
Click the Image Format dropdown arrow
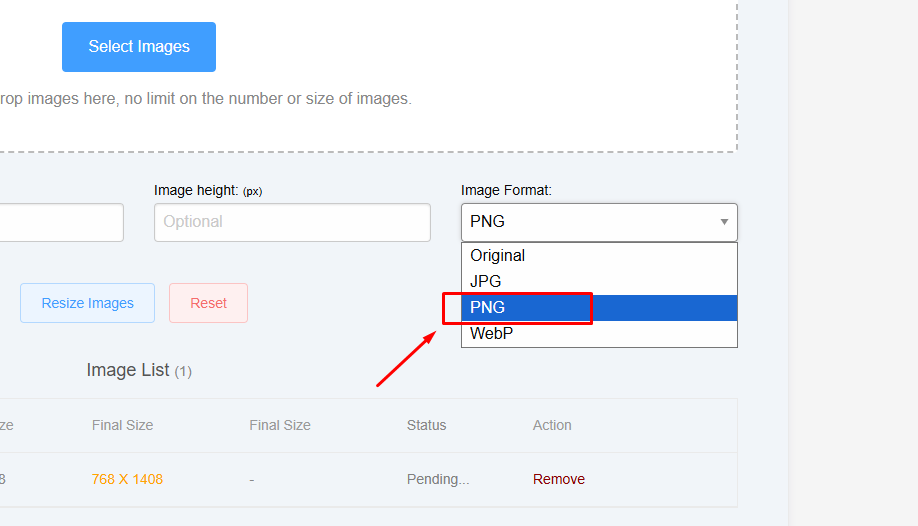[x=724, y=222]
